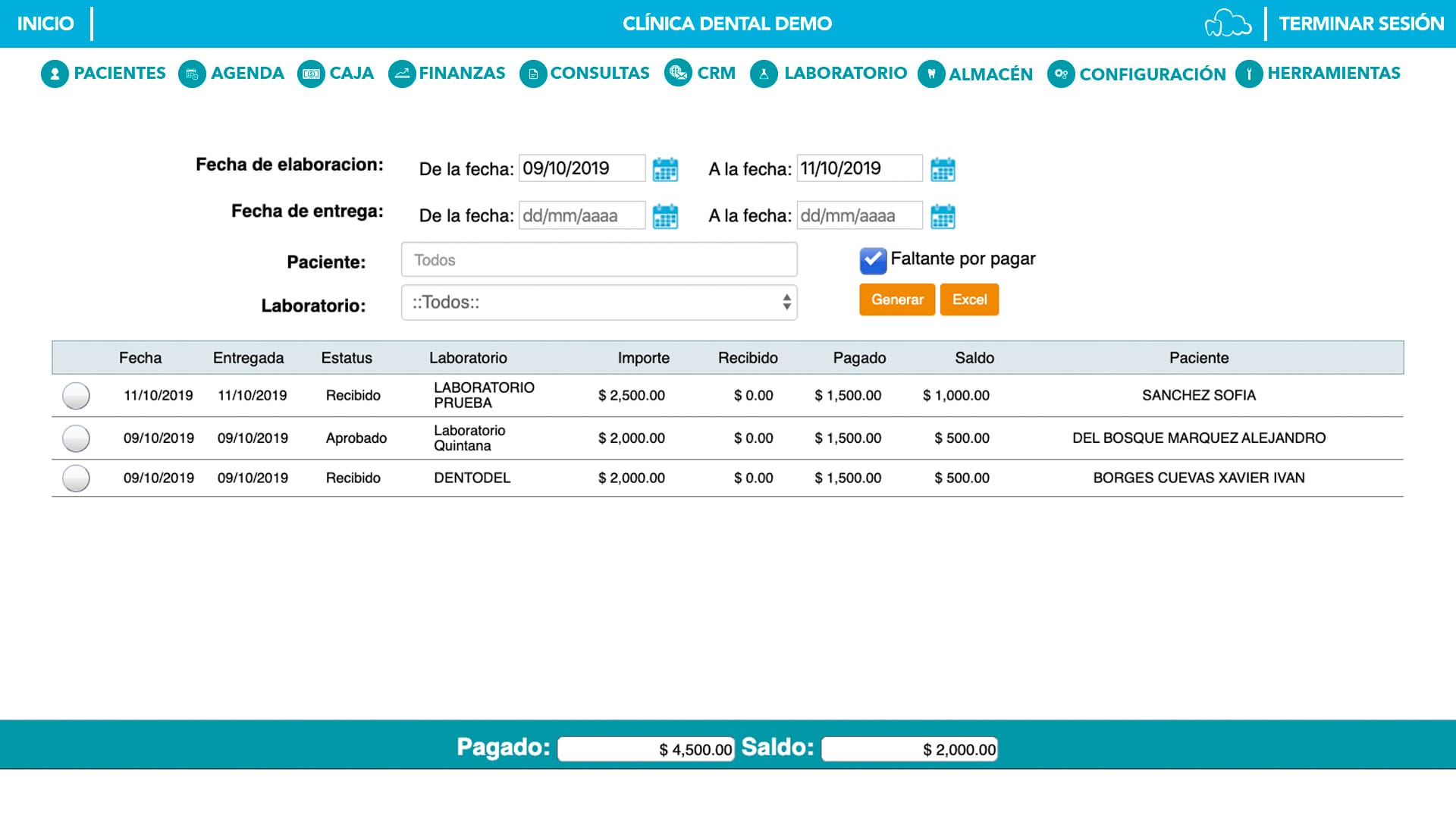Open the Finanzas menu

click(x=447, y=74)
